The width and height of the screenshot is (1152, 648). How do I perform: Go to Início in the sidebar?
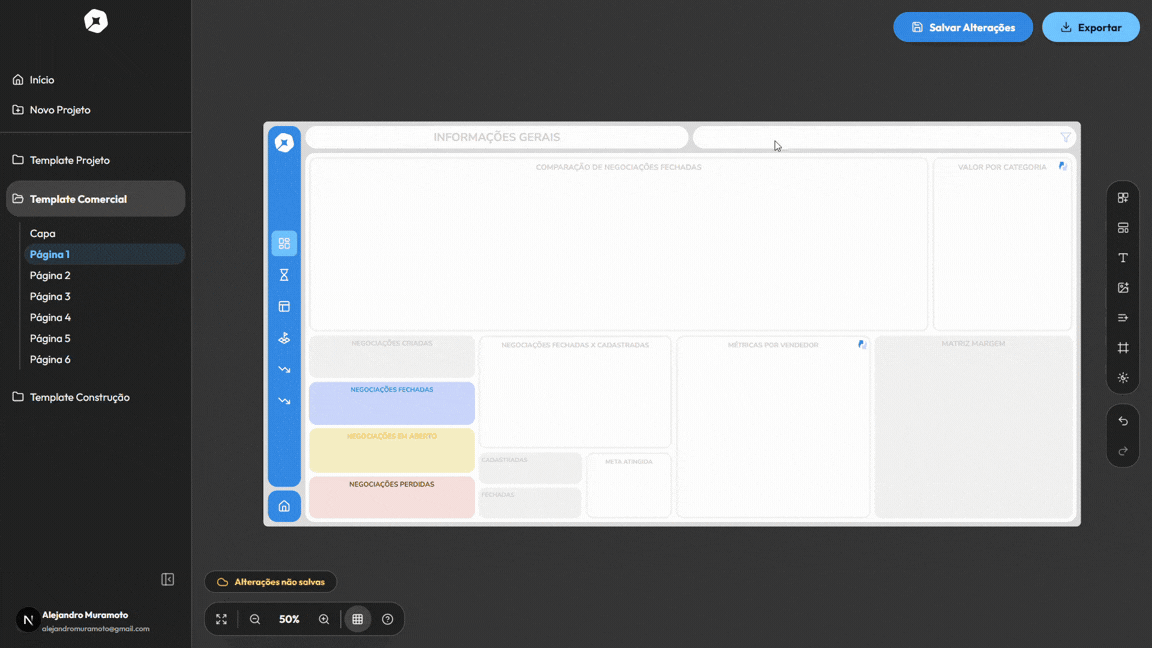pos(42,80)
